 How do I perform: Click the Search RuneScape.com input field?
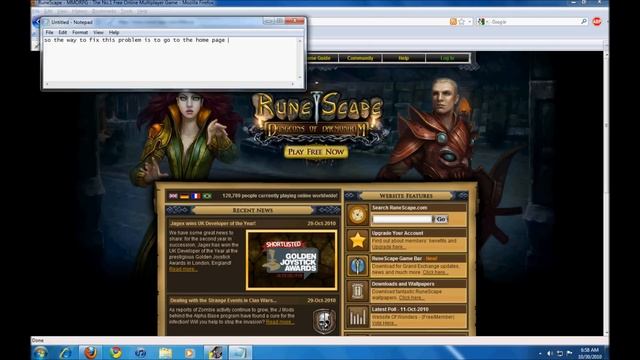(402, 219)
